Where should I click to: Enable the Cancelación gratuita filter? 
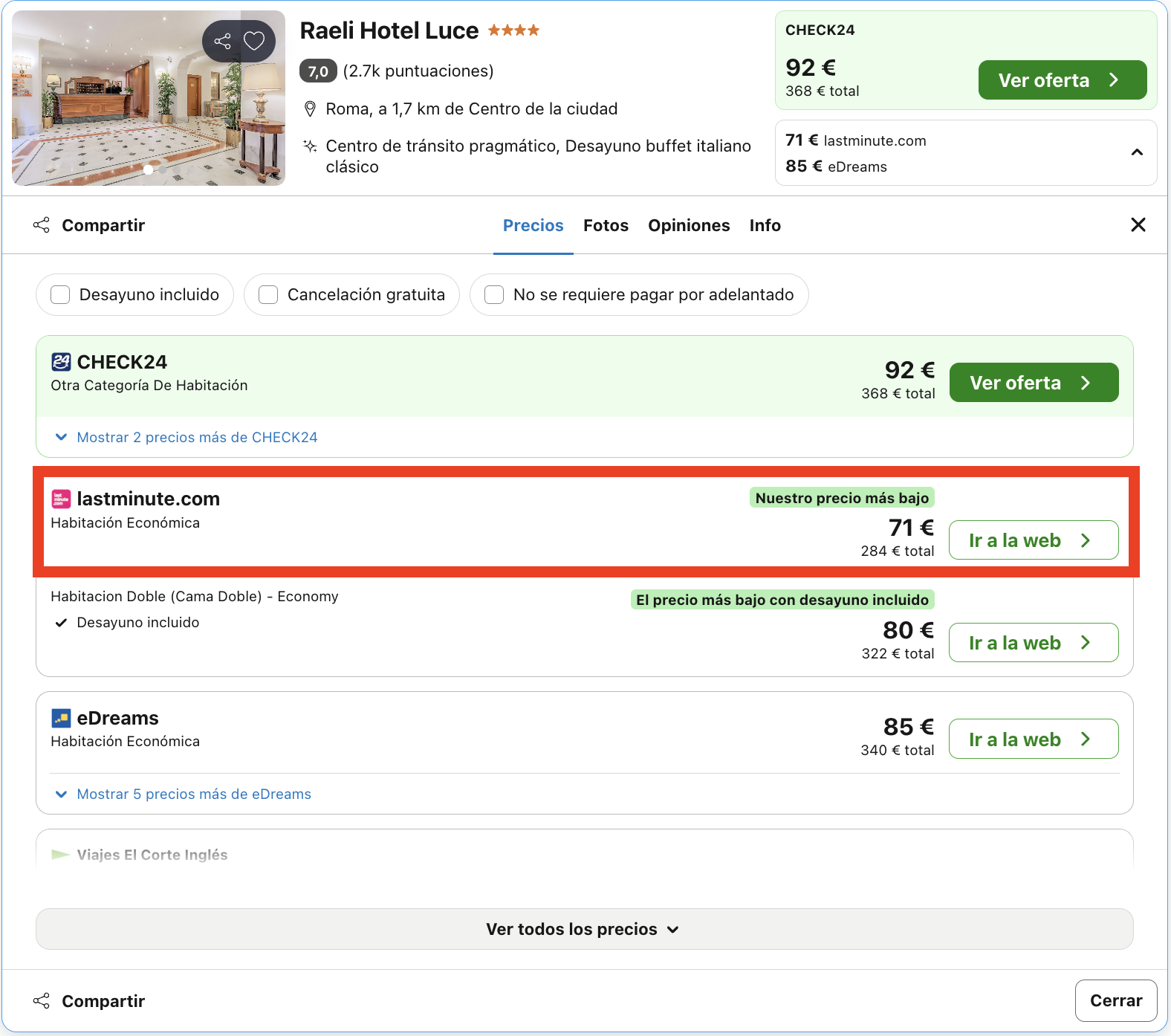coord(268,295)
